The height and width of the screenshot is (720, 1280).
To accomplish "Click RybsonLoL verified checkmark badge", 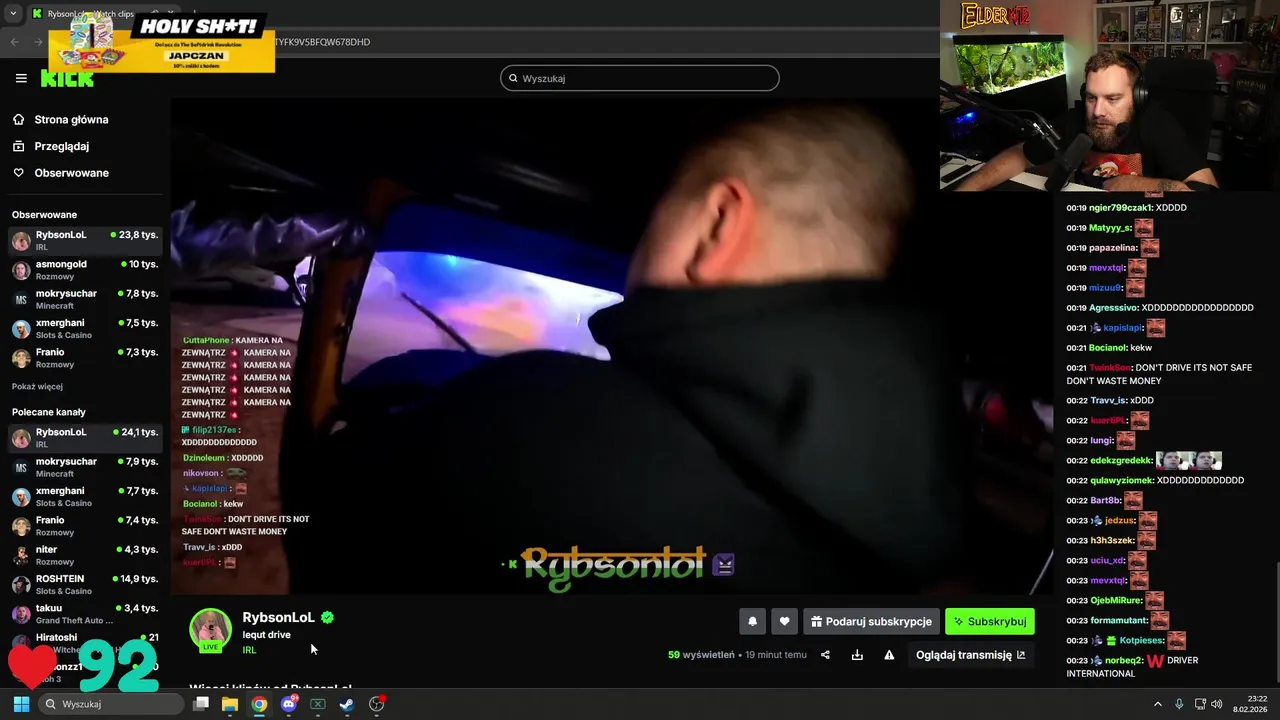I will click(327, 617).
